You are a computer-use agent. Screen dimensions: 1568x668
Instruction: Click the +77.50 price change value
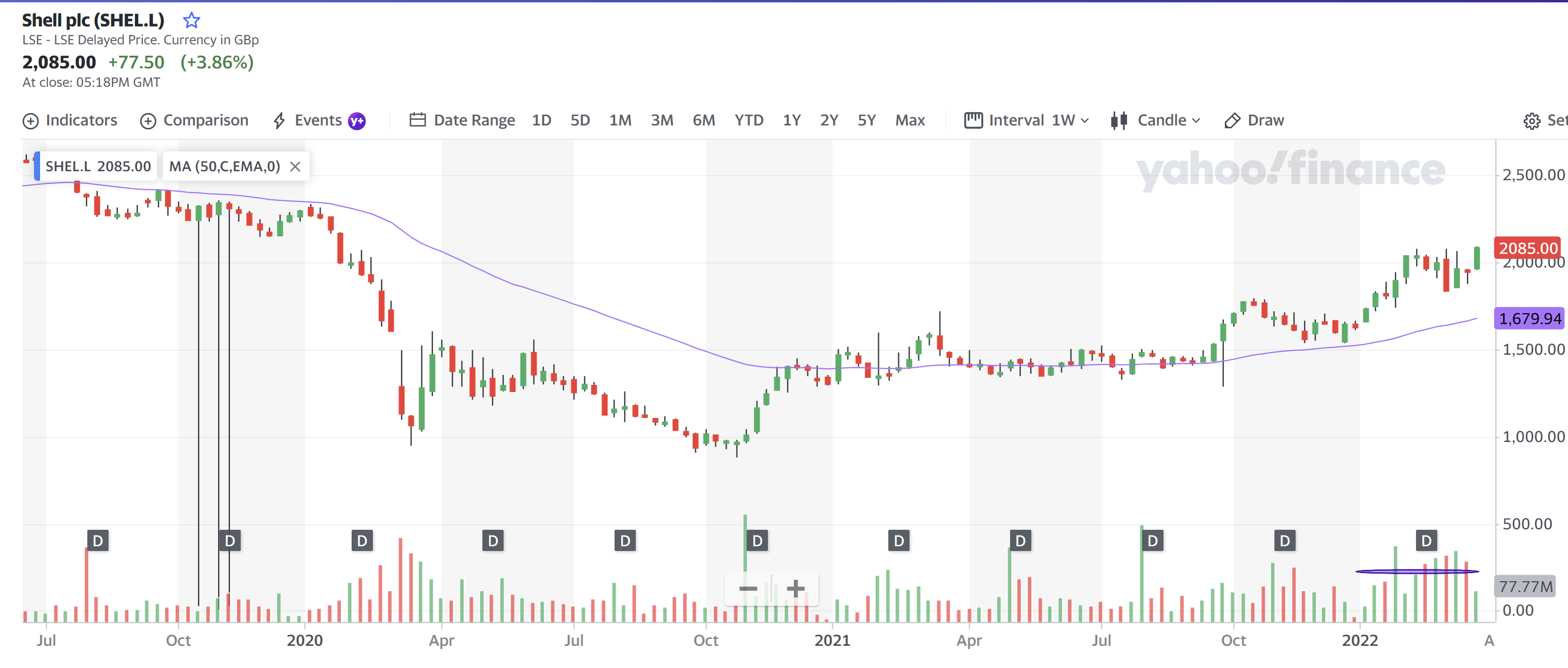tap(136, 62)
